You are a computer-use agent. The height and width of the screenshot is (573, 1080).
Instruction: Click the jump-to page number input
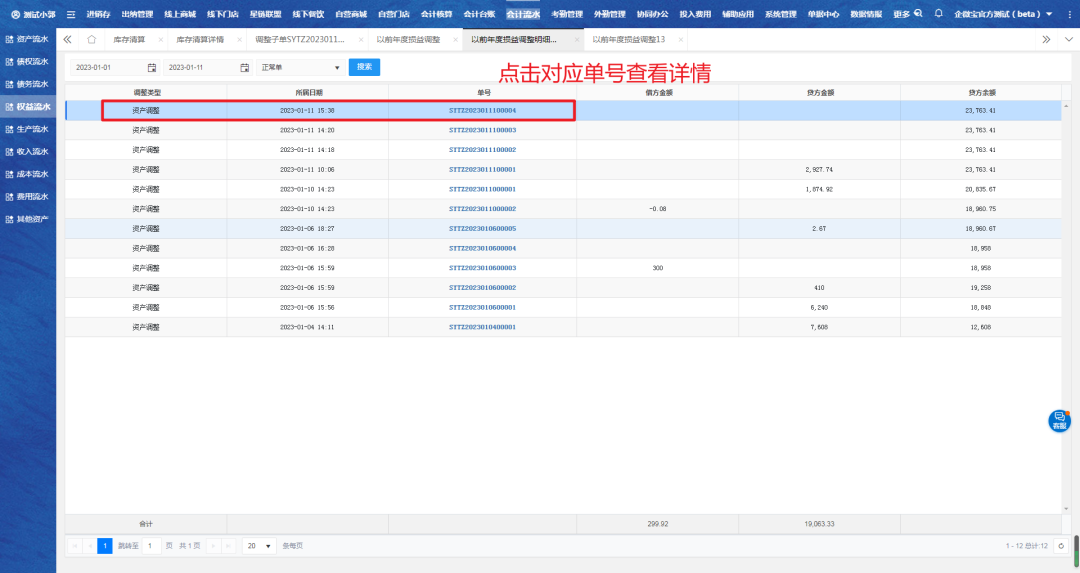pyautogui.click(x=151, y=546)
